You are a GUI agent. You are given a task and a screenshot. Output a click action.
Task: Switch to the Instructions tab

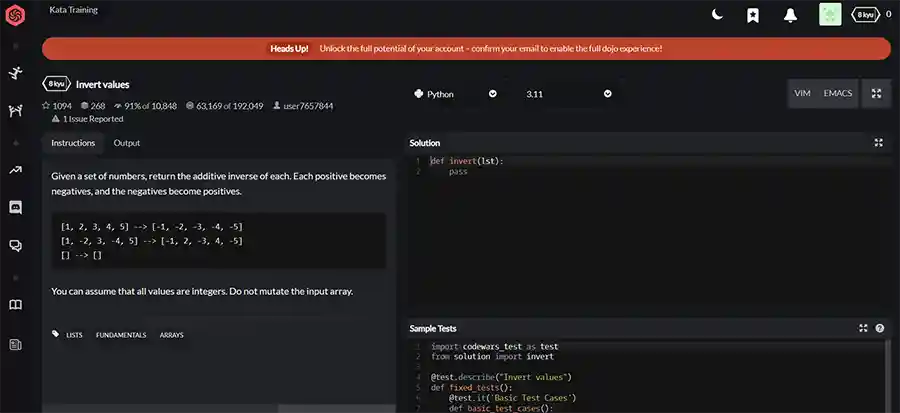[73, 143]
